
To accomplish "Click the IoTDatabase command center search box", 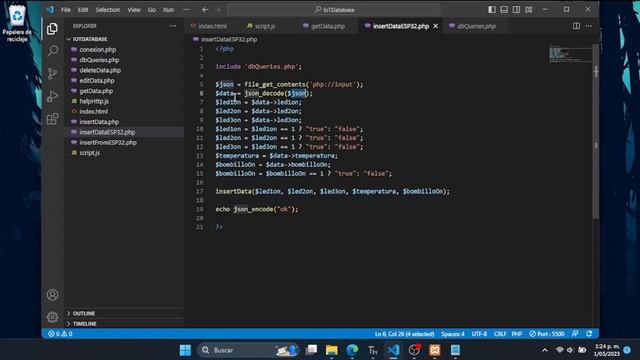I will [334, 9].
